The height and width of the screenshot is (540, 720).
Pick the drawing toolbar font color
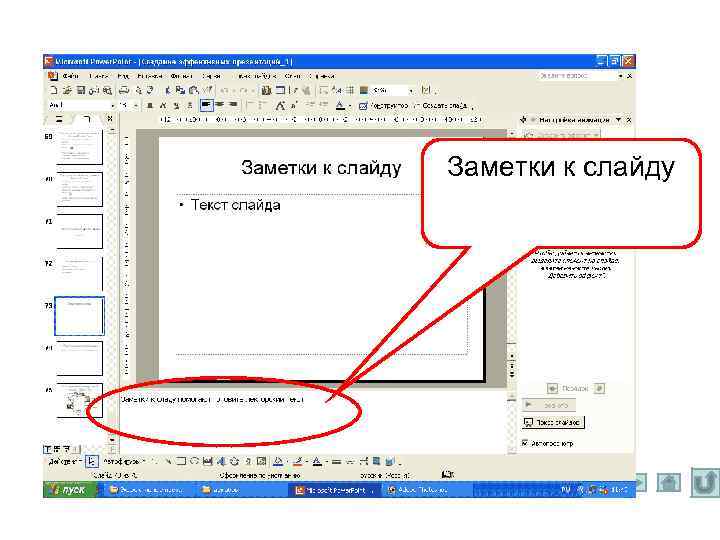click(317, 461)
